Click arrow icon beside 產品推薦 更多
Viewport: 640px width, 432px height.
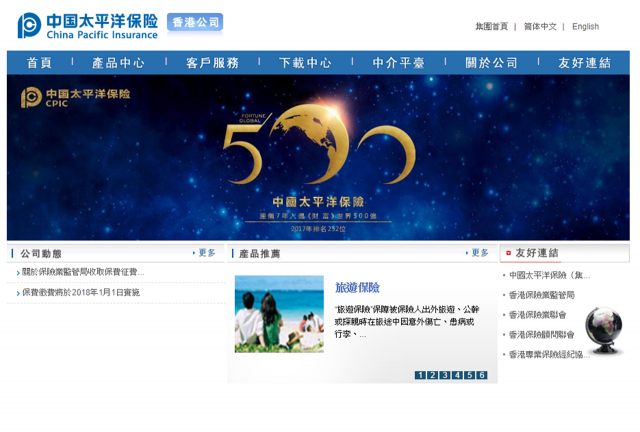(467, 253)
